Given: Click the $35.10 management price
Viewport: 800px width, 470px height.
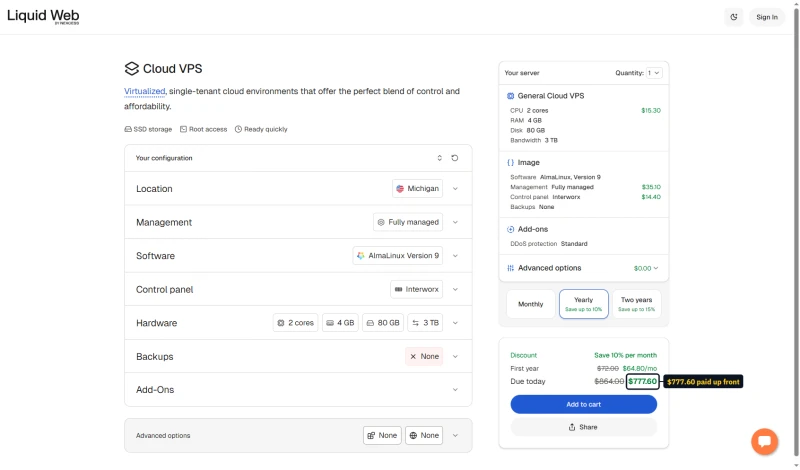Looking at the screenshot, I should click(651, 187).
